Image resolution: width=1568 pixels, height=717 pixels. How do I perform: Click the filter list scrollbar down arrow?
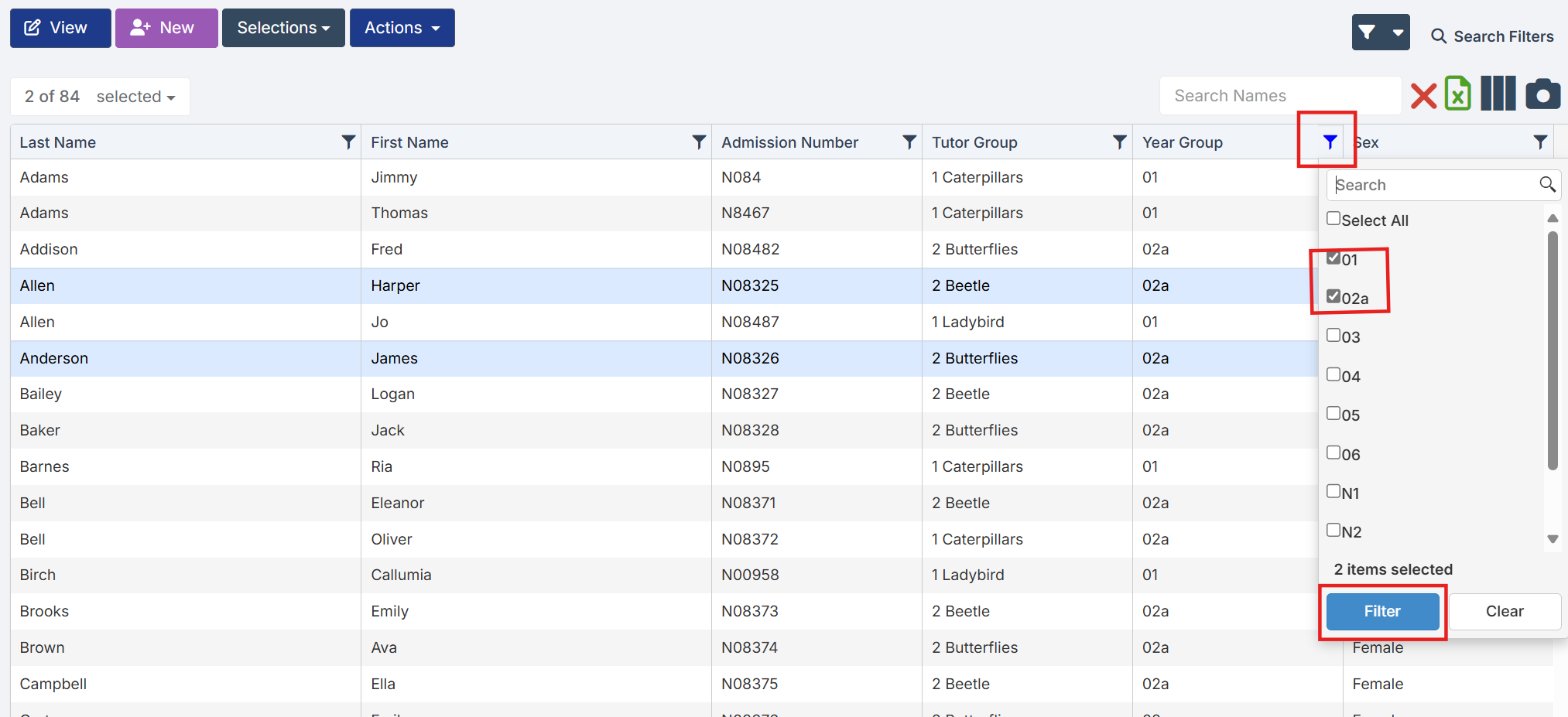coord(1553,539)
